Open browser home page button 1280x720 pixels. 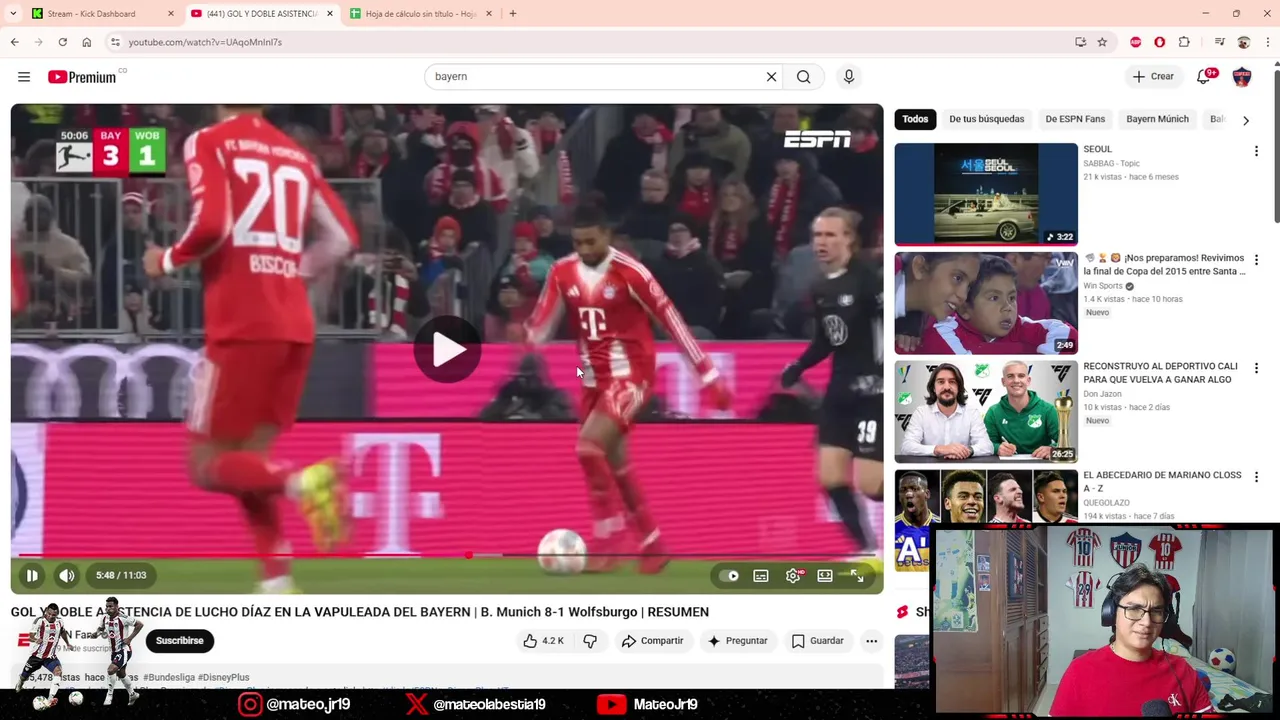(87, 42)
